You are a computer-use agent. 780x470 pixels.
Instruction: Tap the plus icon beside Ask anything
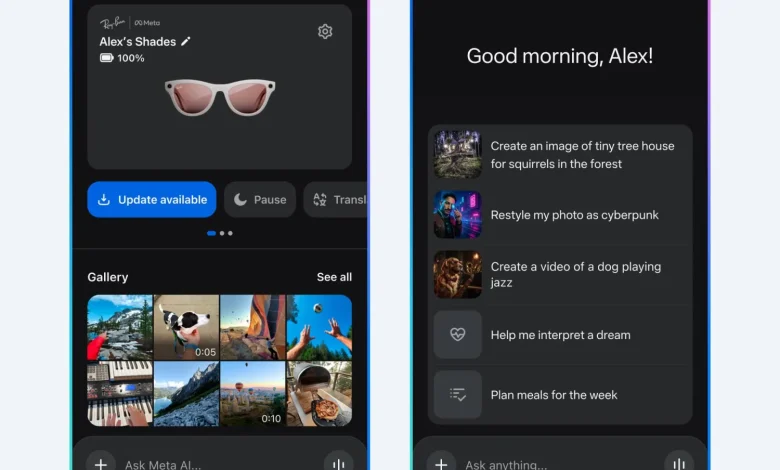(x=441, y=464)
